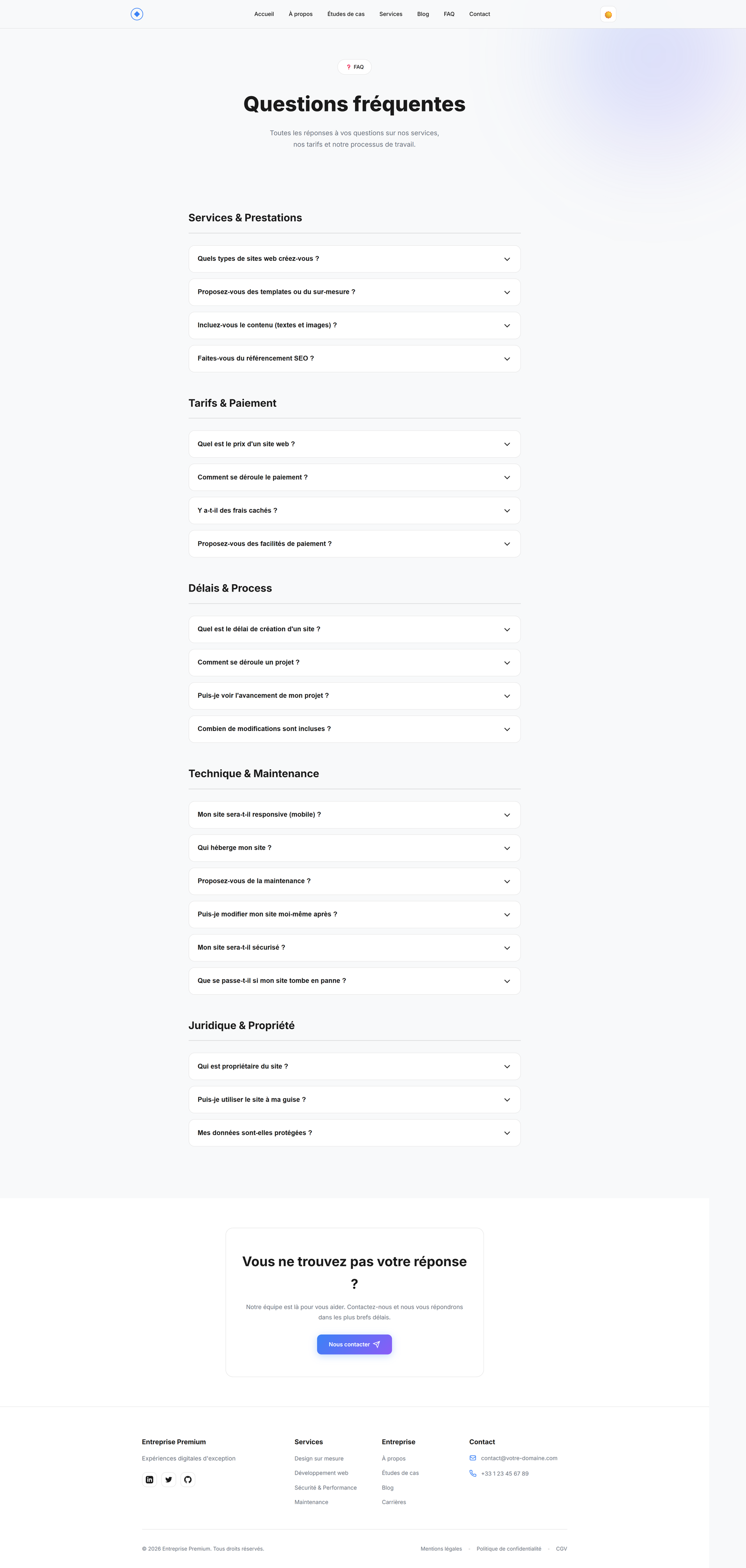Expand "Qui héberge mon site ?" question
746x1568 pixels.
[354, 848]
